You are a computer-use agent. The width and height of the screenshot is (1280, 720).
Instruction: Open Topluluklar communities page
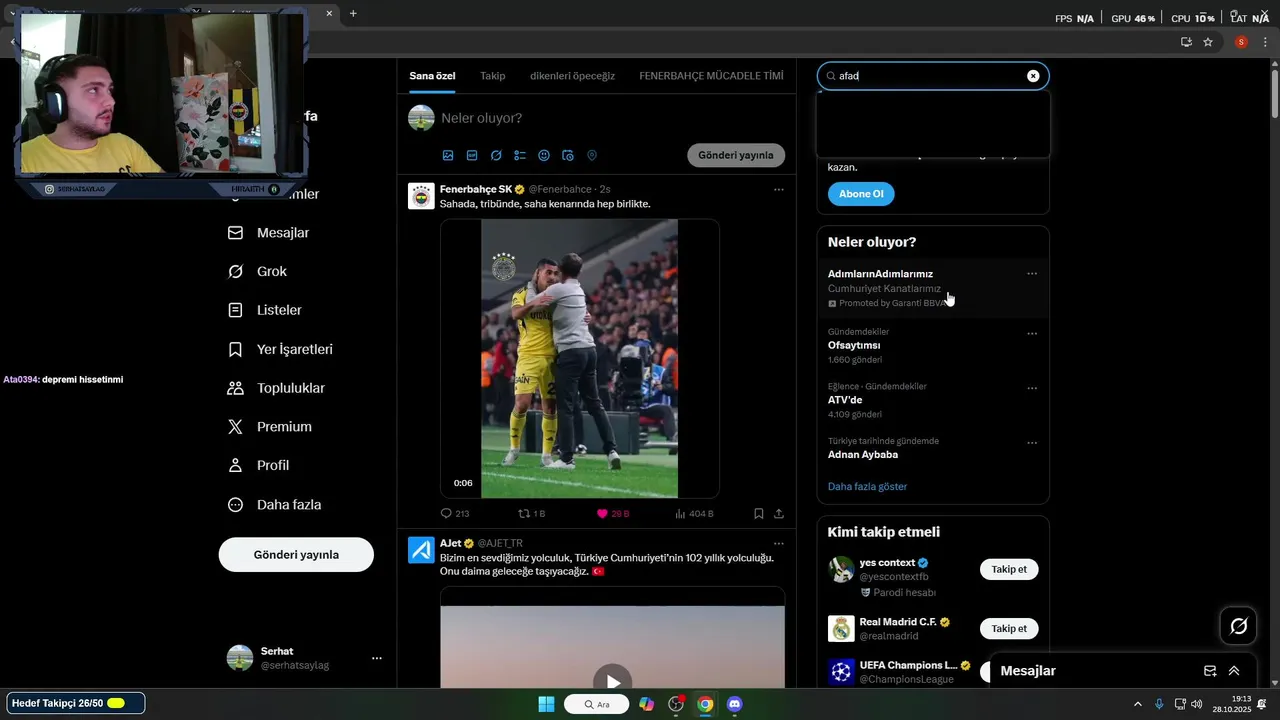click(277, 388)
